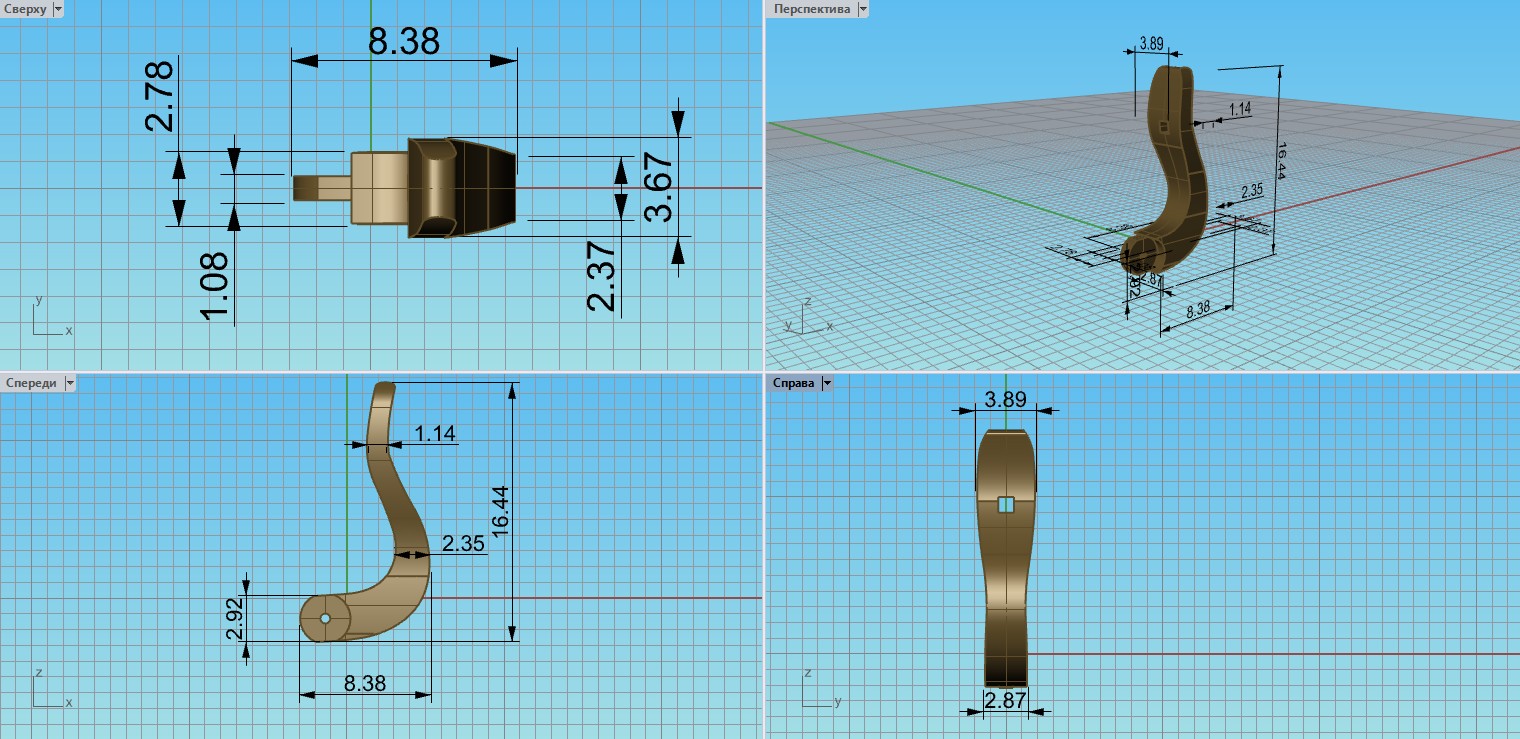The image size is (1520, 739).
Task: Select the 8.38 dimension in Сверху viewport
Action: [x=403, y=42]
